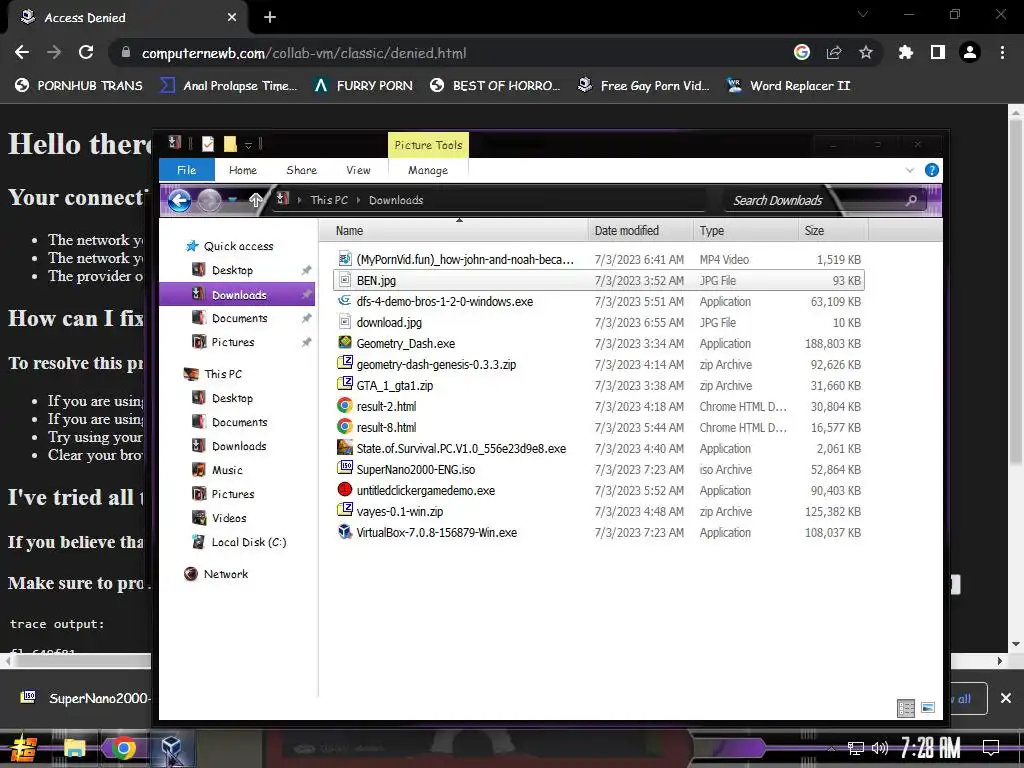Share this page from address bar
Screen dimensions: 1024x768
[x=834, y=52]
